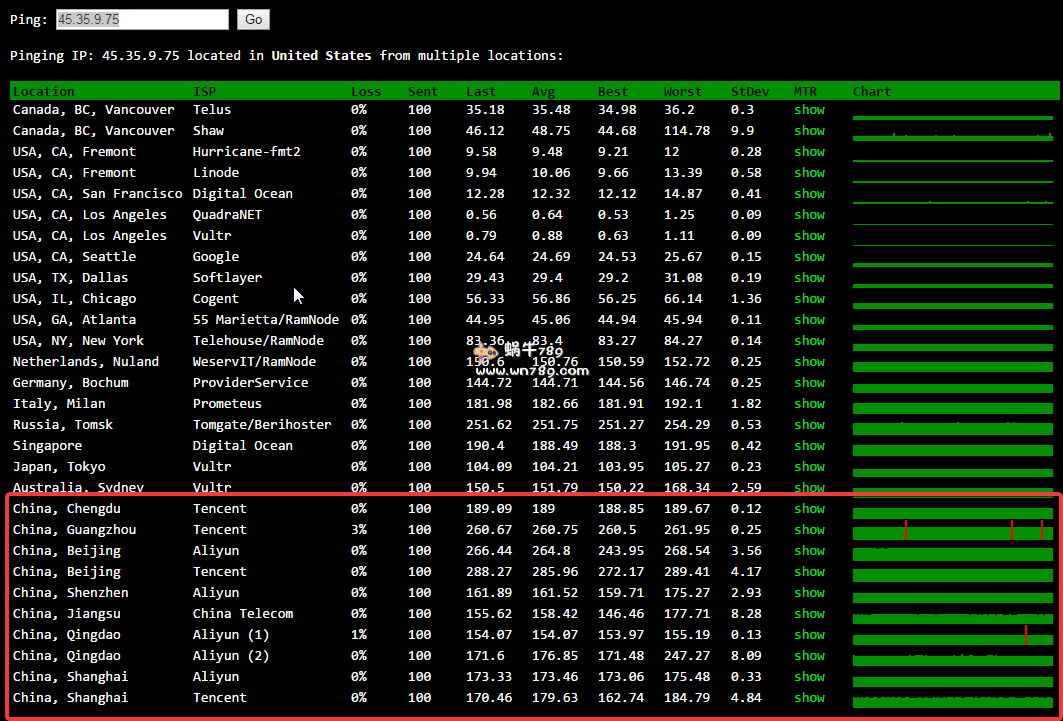Open MTR for Japan Tokyo Vultr

[809, 466]
